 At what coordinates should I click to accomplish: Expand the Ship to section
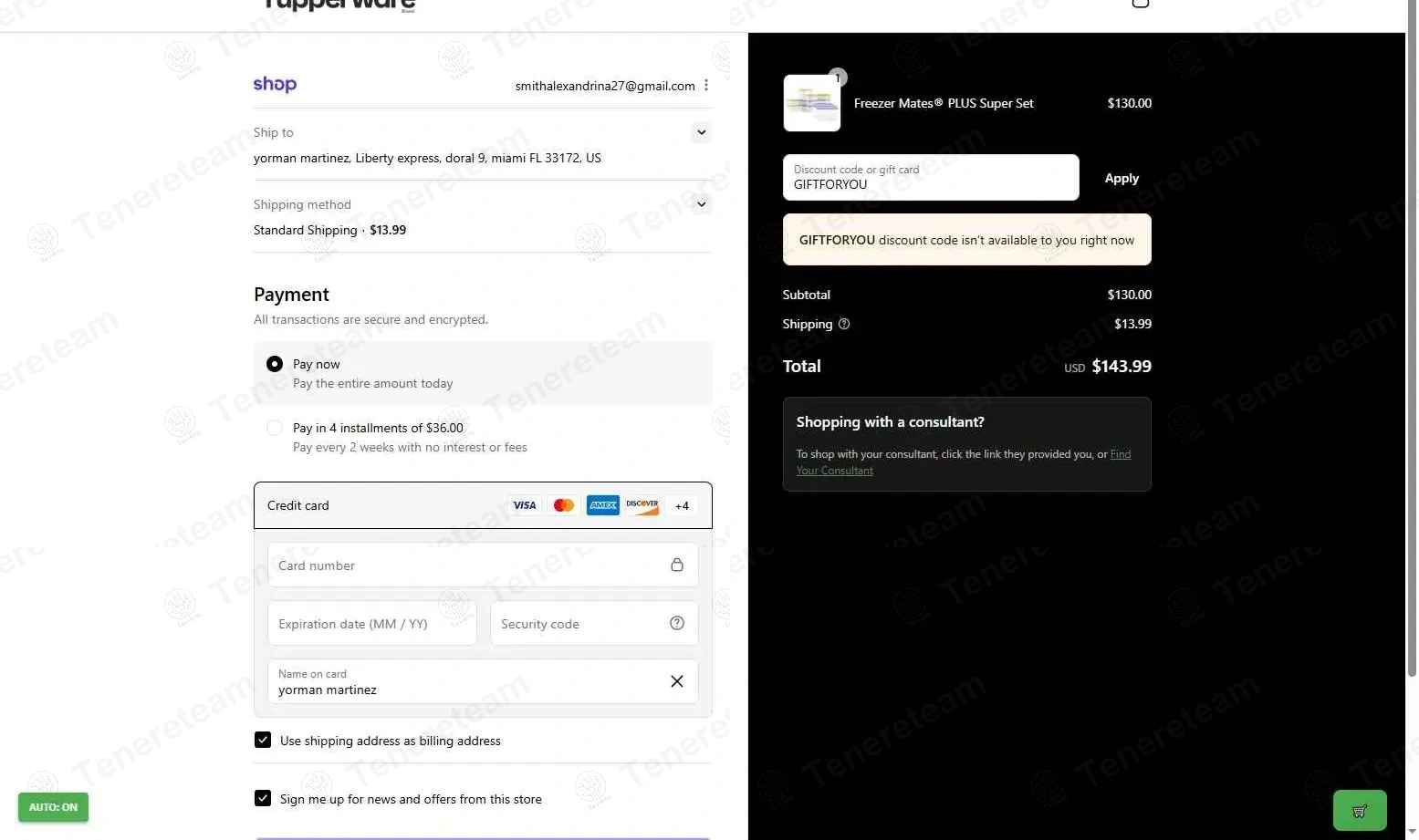pos(701,132)
